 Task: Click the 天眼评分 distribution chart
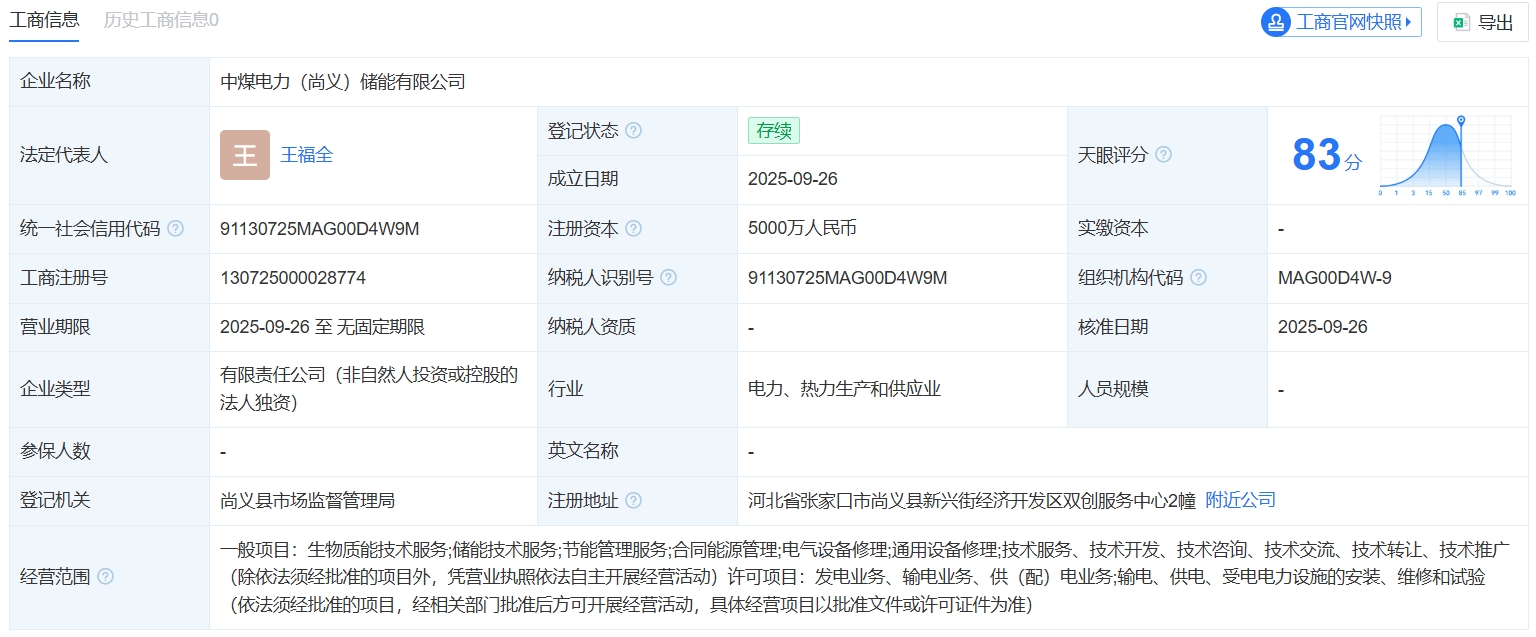(x=1446, y=155)
